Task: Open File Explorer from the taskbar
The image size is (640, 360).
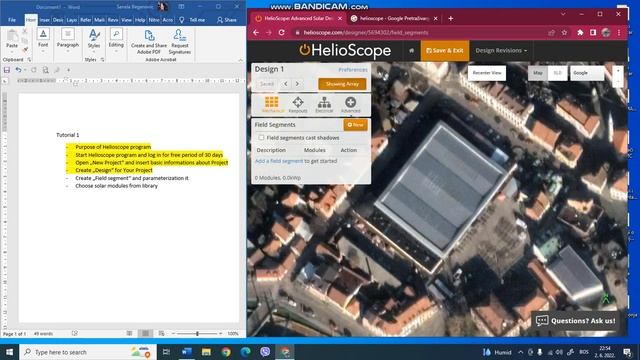Action: pos(206,351)
